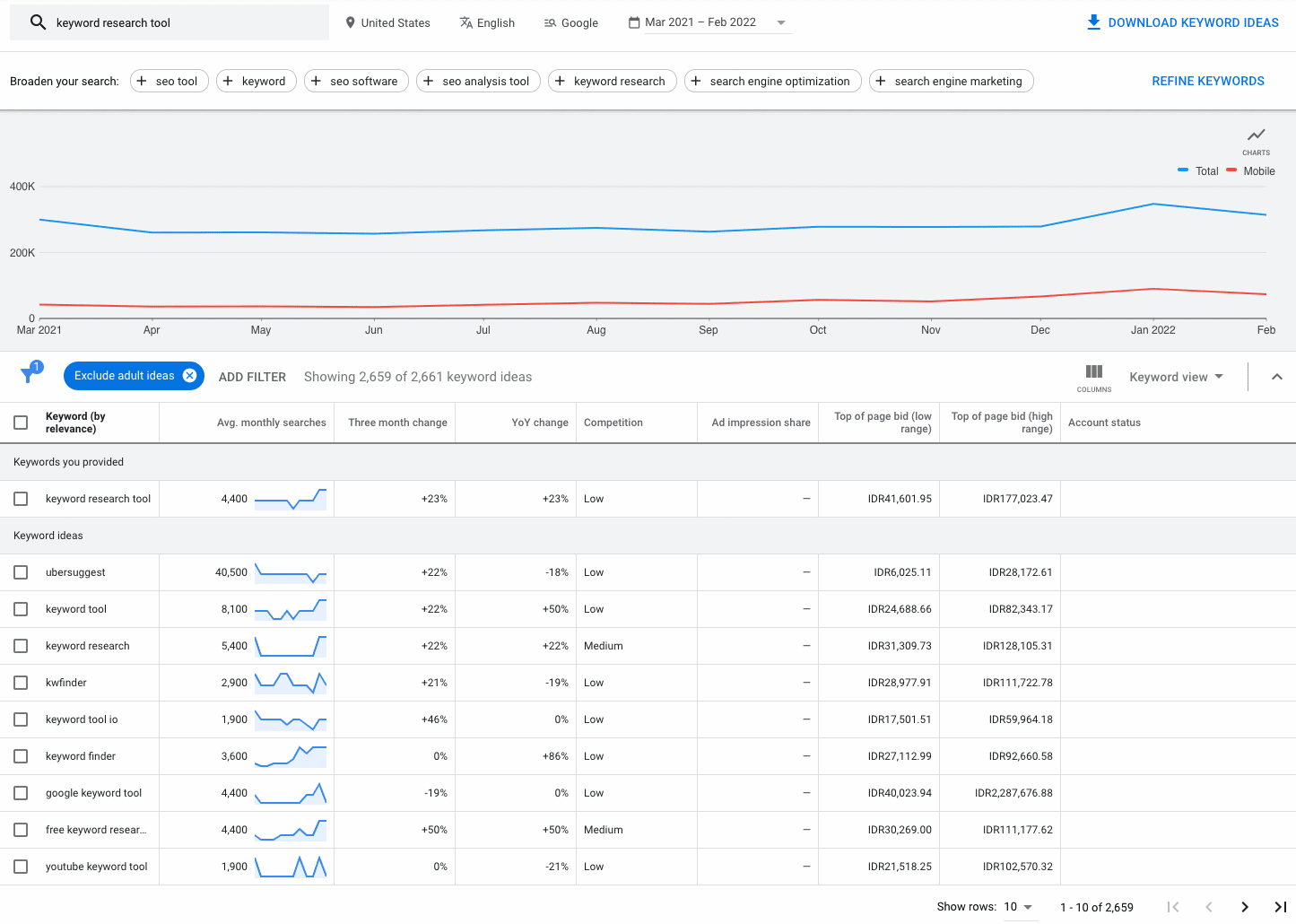This screenshot has height=924, width=1296.
Task: Click the keyword research tool search field
Action: pyautogui.click(x=170, y=22)
